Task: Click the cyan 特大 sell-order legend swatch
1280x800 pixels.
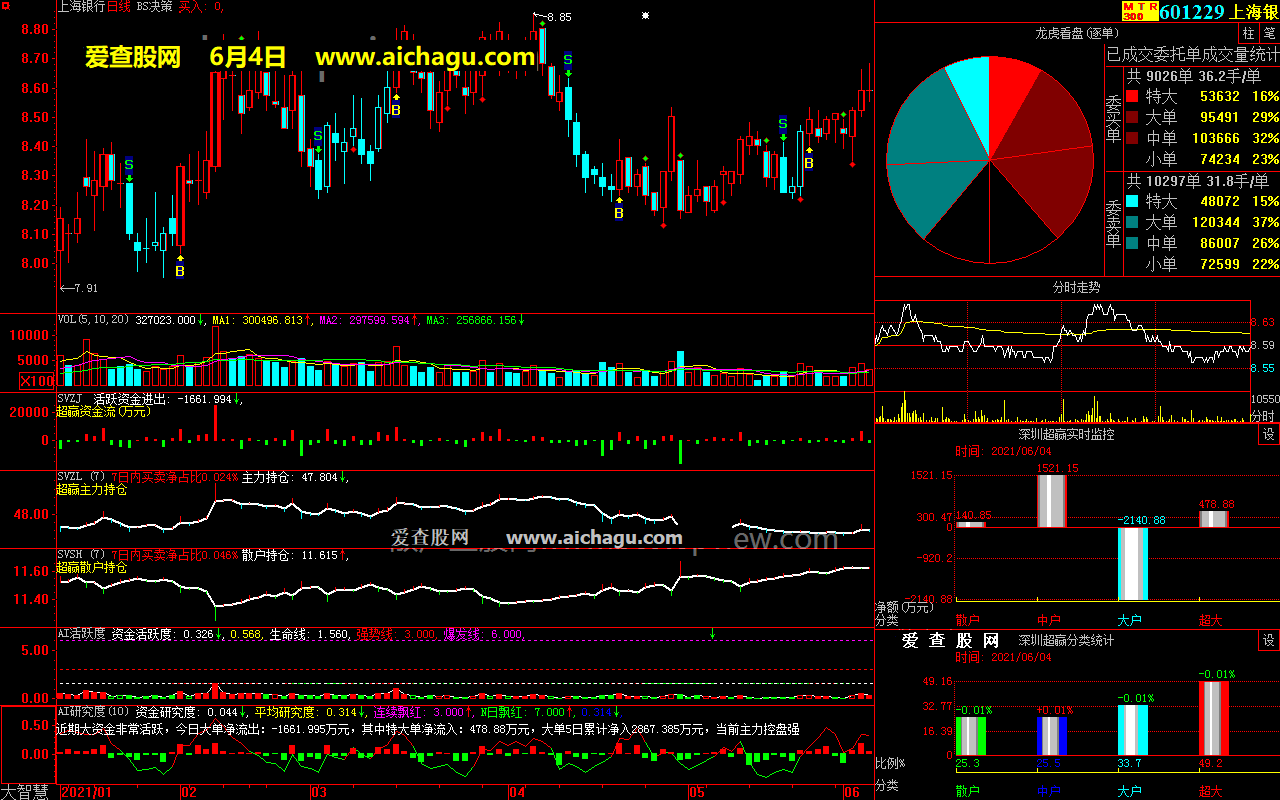Action: click(x=1132, y=201)
